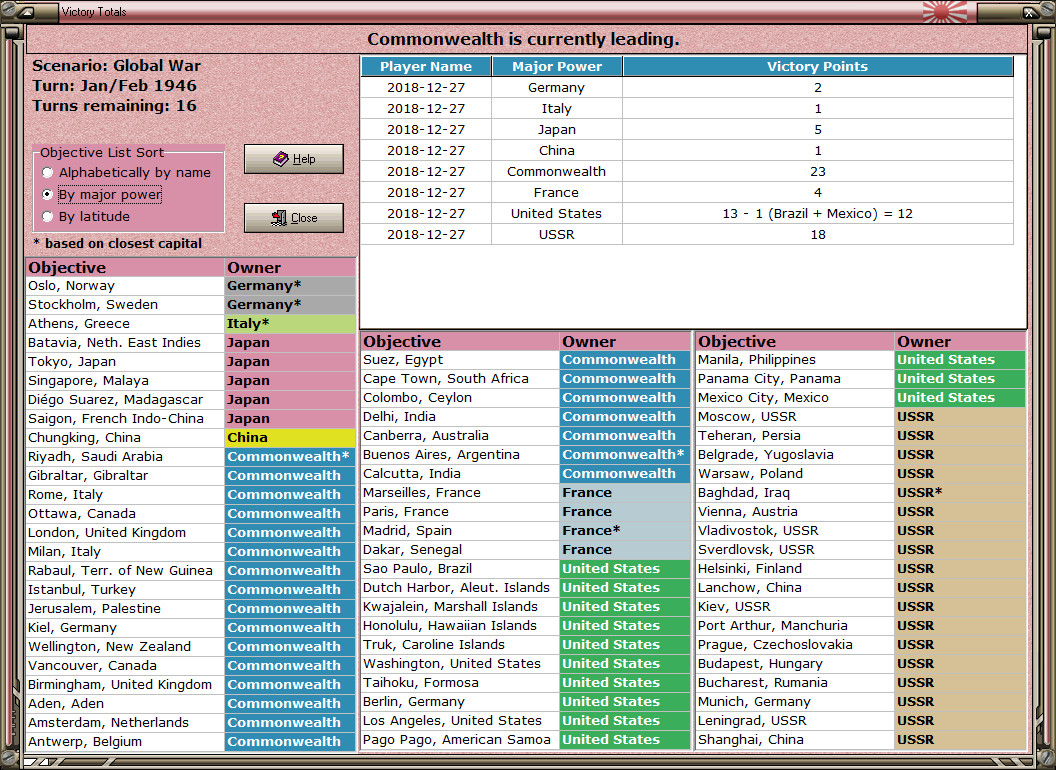Select the Delhi, India objective

[461, 416]
